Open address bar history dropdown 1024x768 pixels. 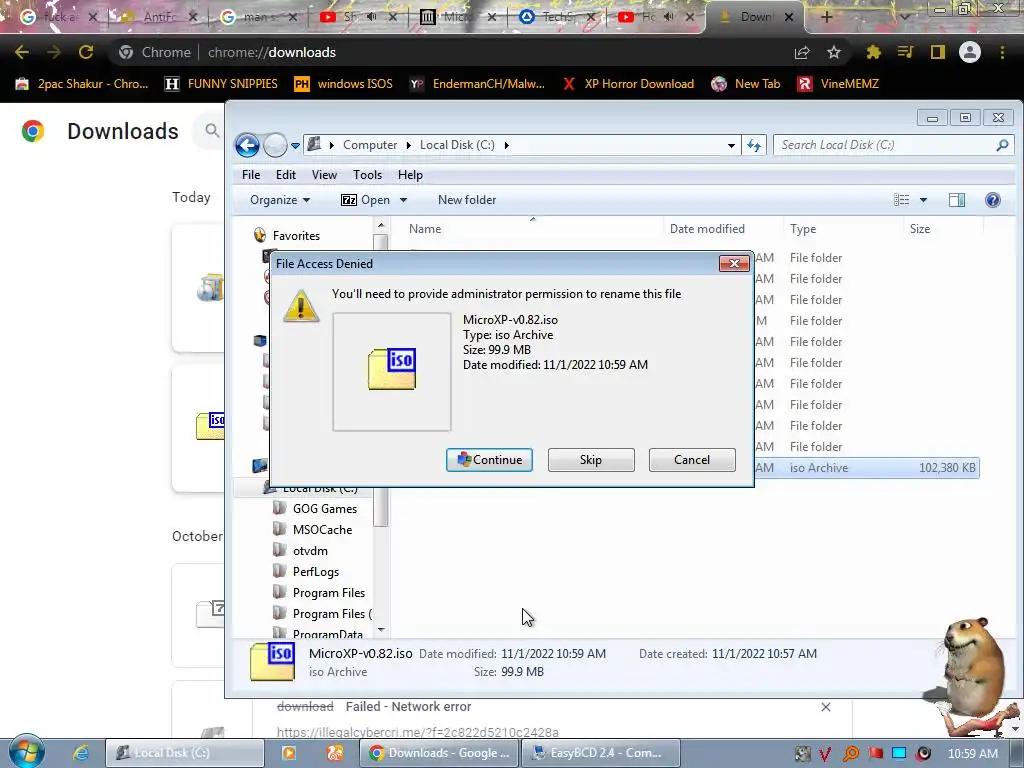click(x=731, y=146)
